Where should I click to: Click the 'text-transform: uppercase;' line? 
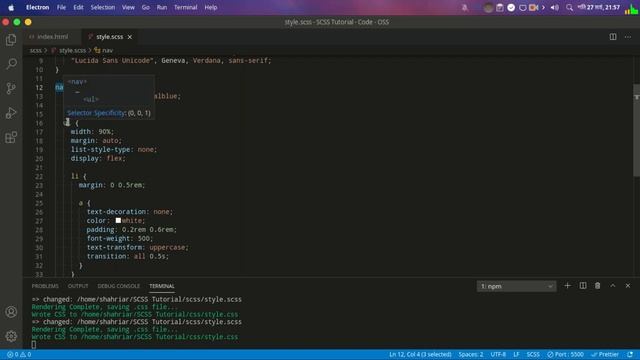pyautogui.click(x=138, y=247)
